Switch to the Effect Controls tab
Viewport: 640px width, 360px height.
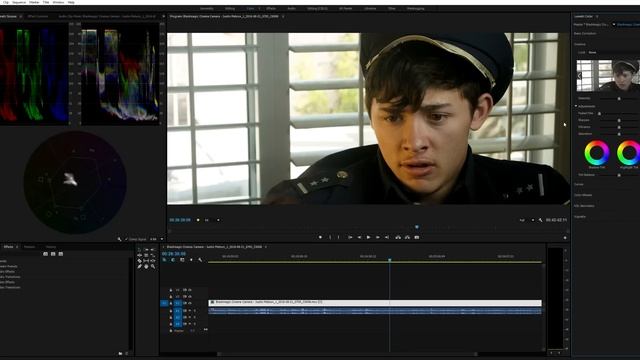[38, 16]
